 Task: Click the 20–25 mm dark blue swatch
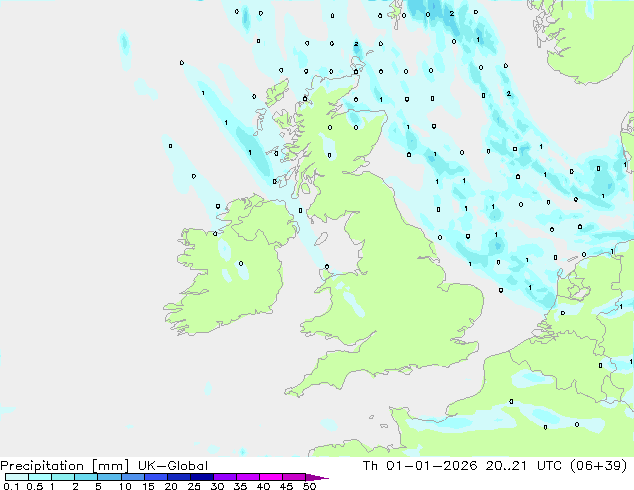point(178,477)
